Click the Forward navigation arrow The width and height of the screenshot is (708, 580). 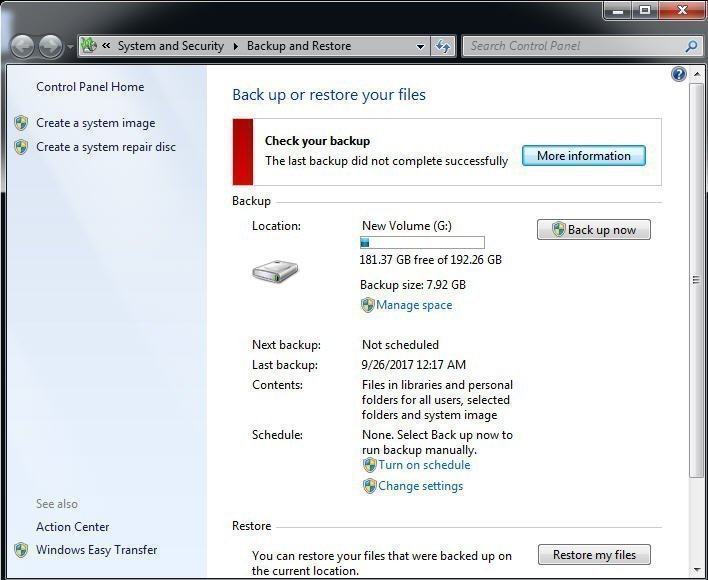point(50,46)
